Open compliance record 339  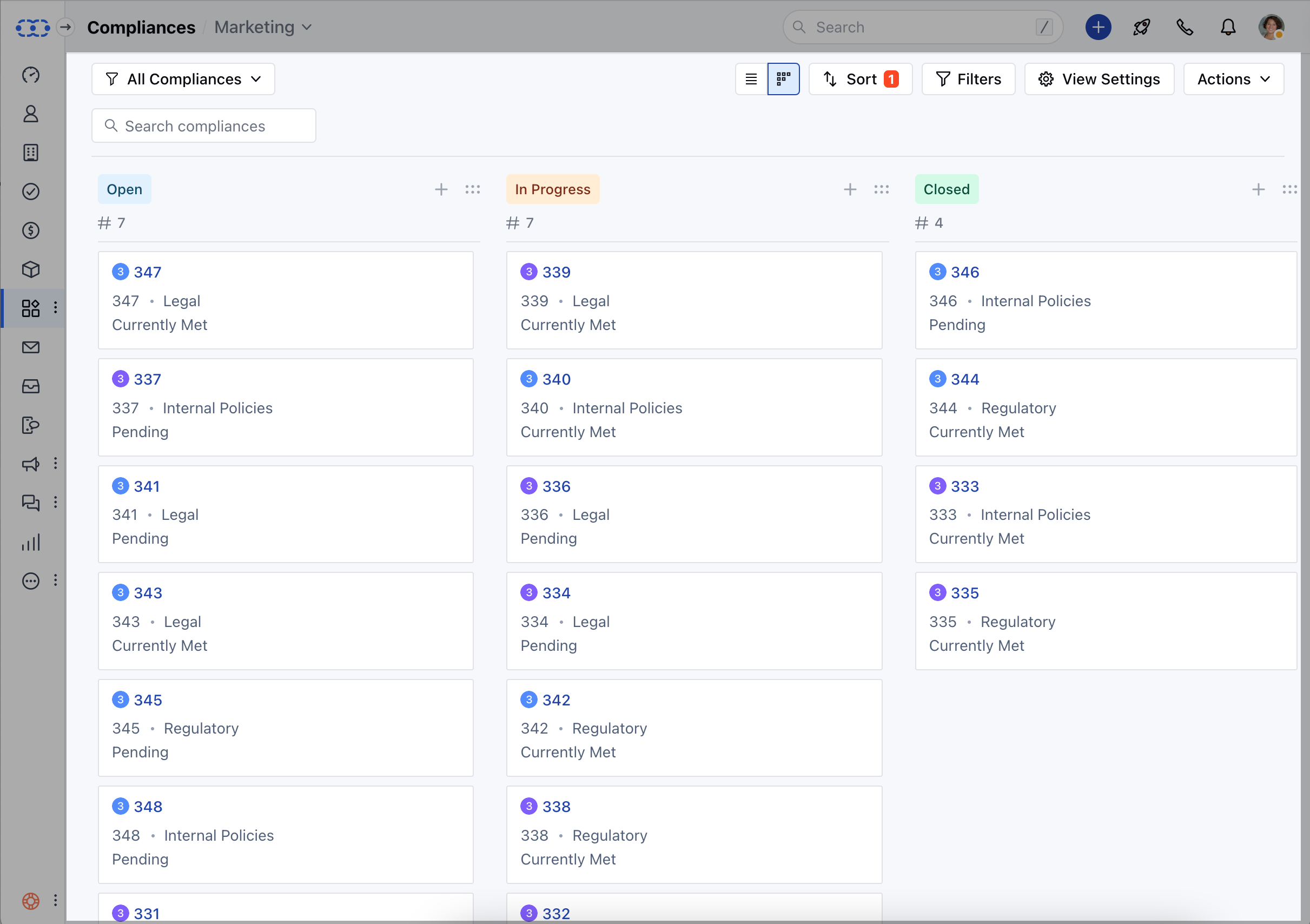557,272
